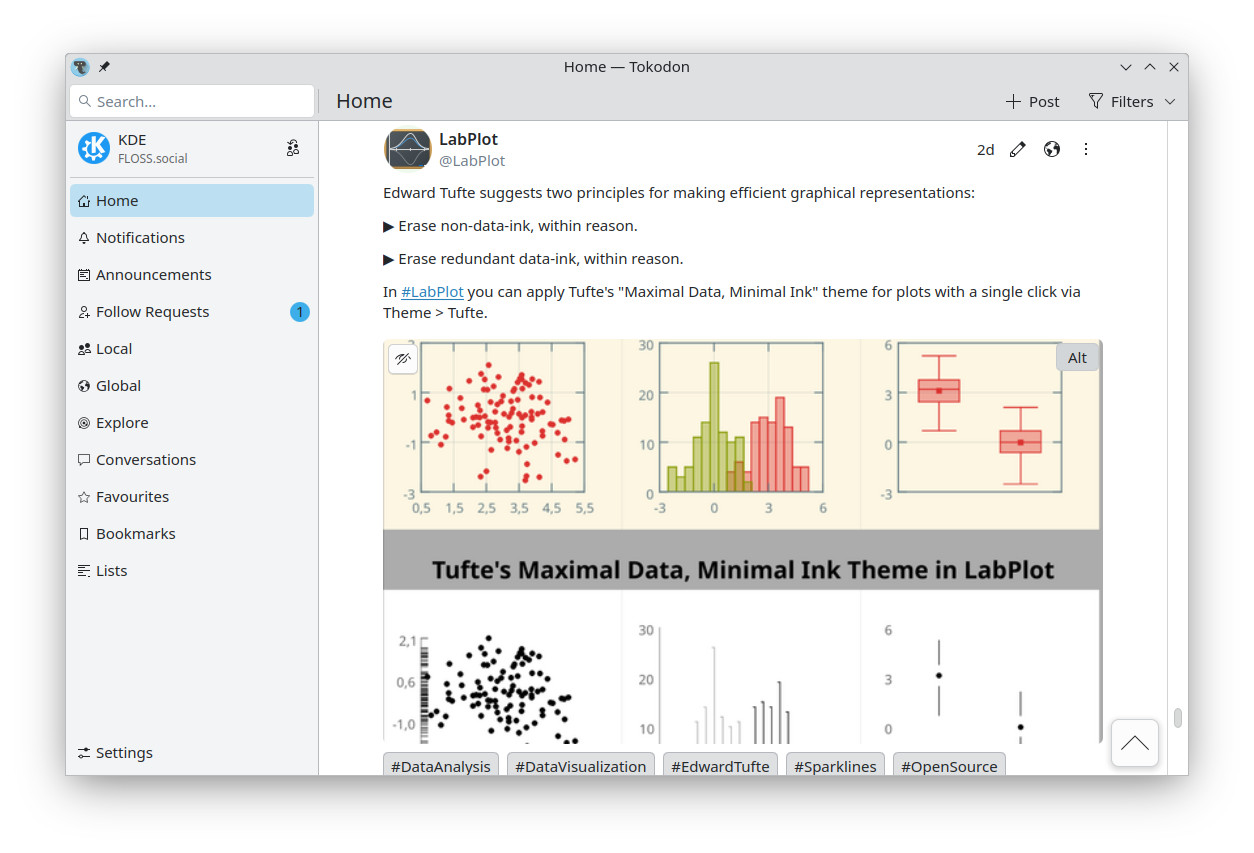
Task: Open Notifications in the sidebar
Action: (192, 238)
